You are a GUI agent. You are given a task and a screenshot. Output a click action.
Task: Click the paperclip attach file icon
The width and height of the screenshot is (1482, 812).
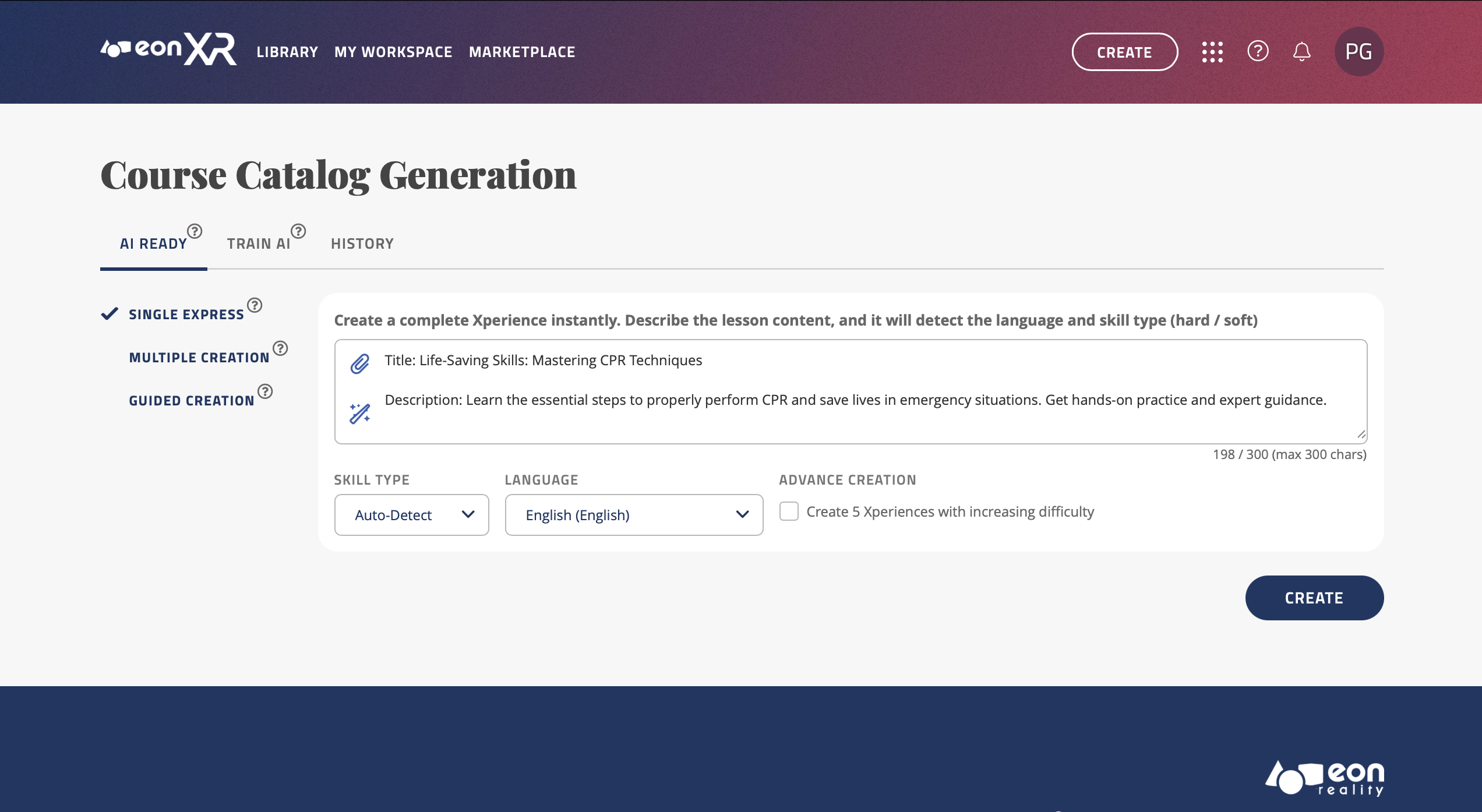359,363
